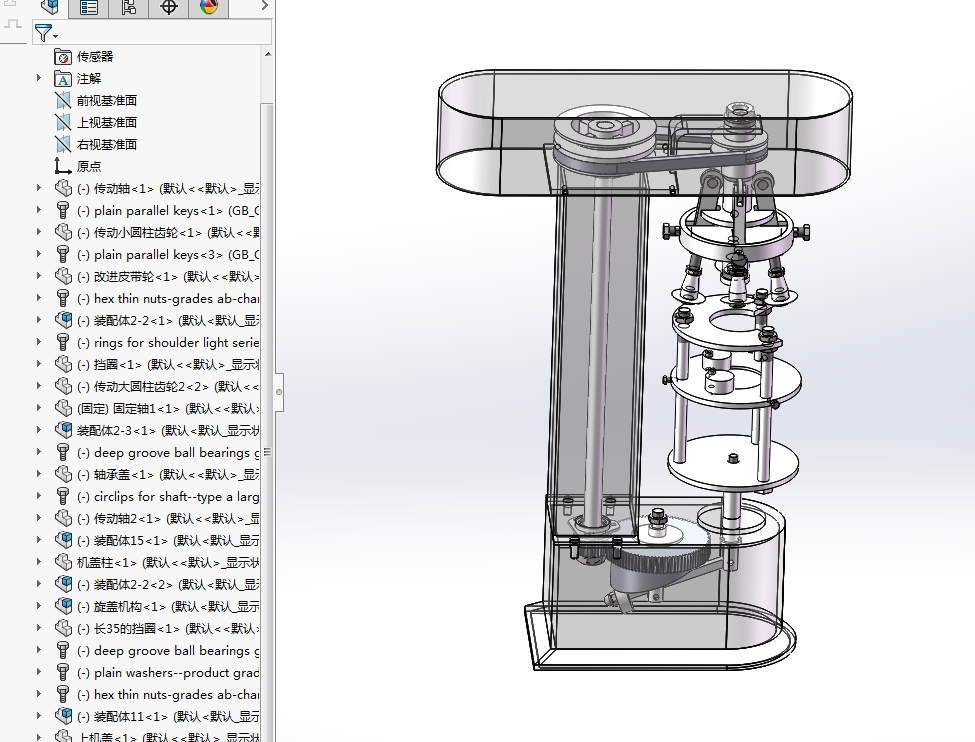Select the 装配体15<1> subassembly icon
This screenshot has height=742, width=975.
click(63, 540)
